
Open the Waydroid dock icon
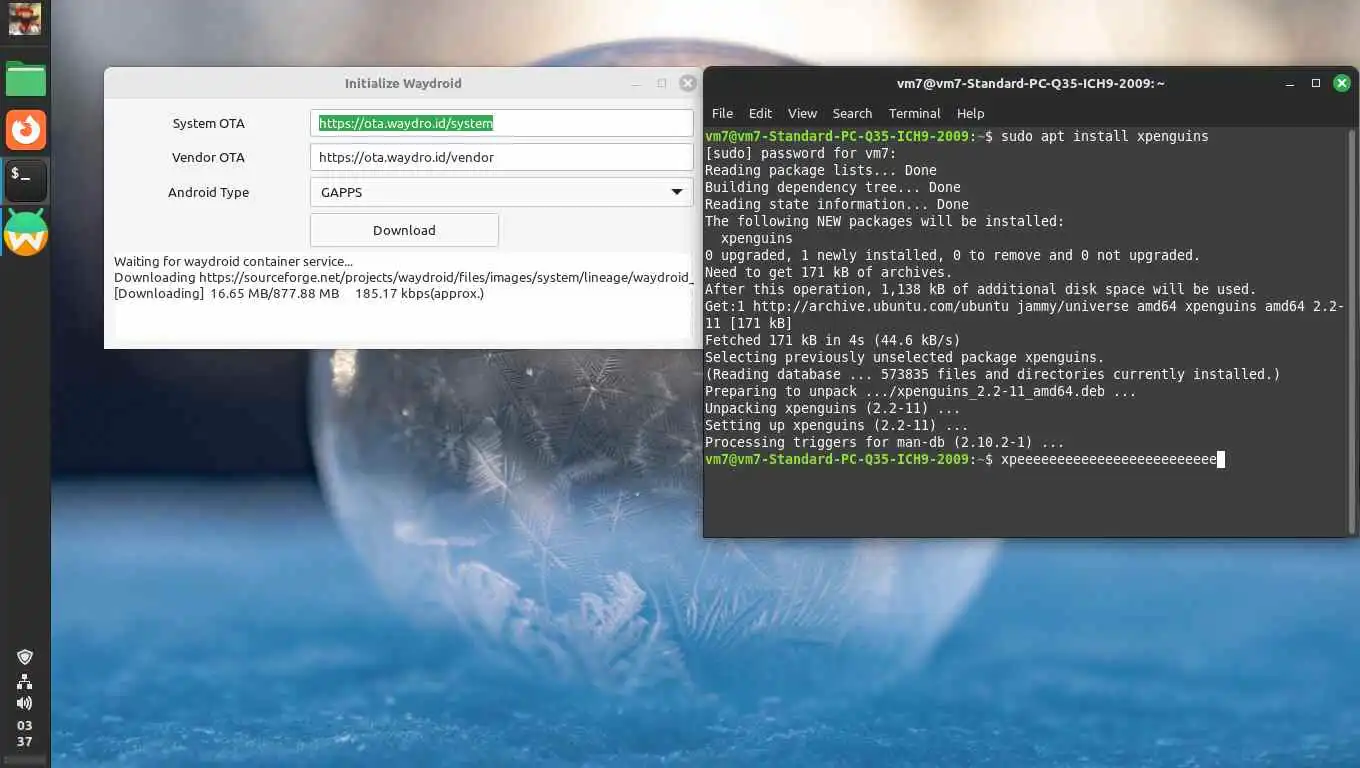tap(26, 232)
